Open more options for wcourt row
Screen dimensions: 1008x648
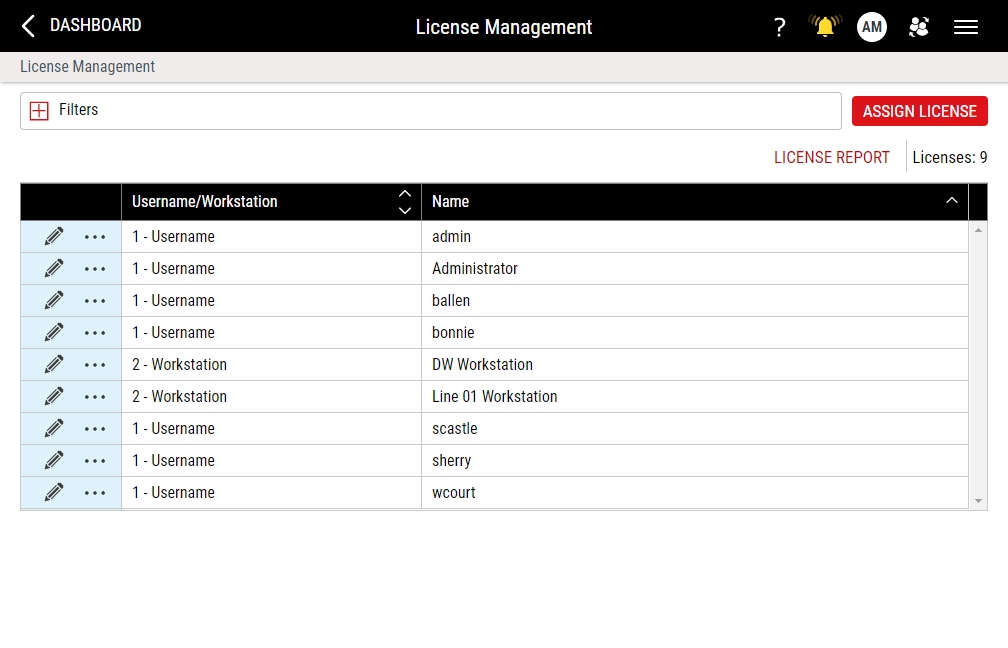pyautogui.click(x=95, y=494)
